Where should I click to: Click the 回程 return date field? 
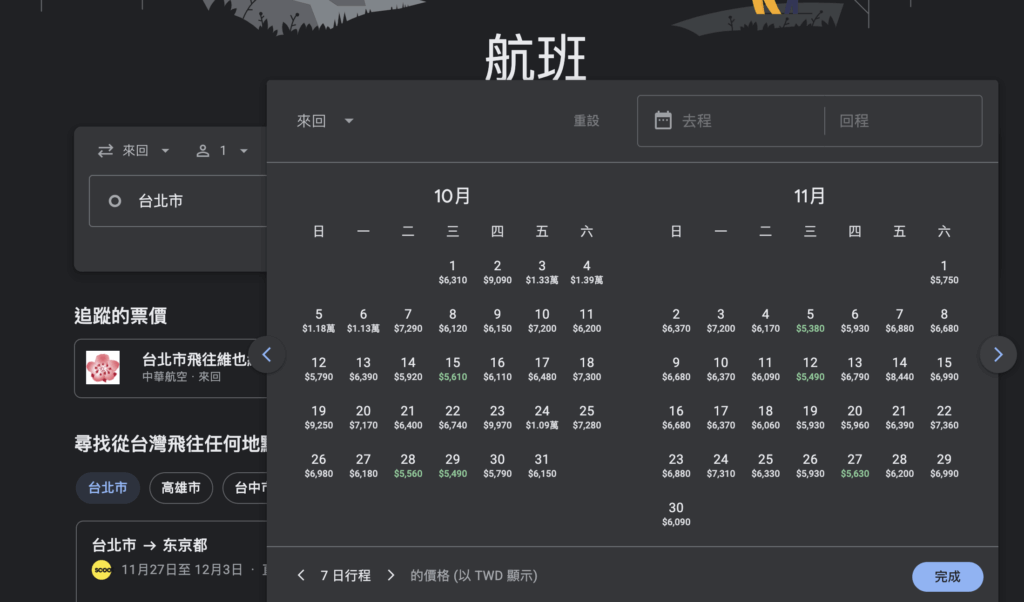(x=900, y=121)
